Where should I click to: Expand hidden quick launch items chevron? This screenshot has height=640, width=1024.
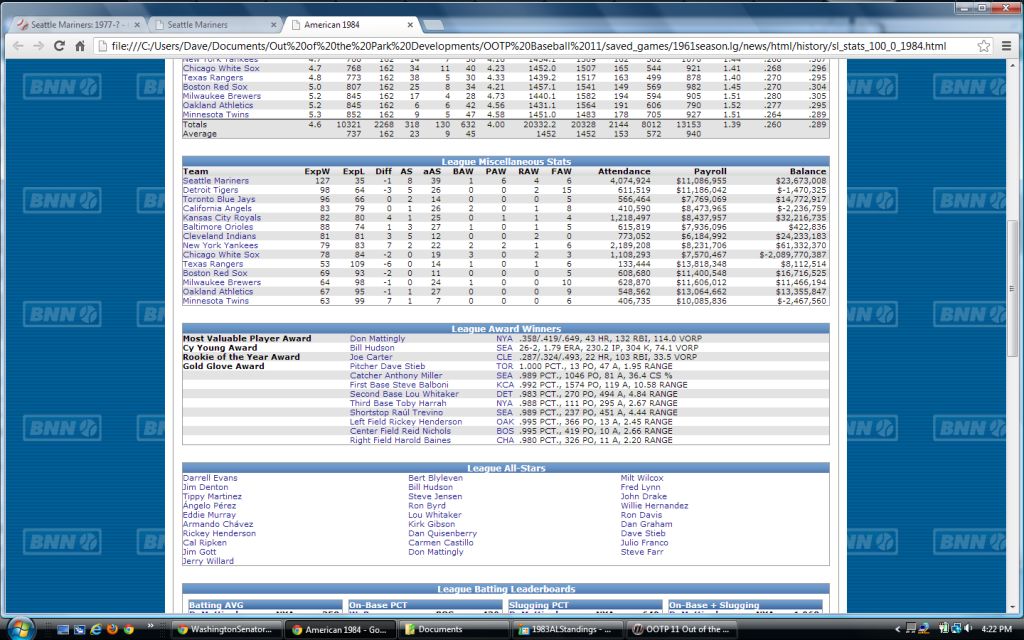click(150, 626)
